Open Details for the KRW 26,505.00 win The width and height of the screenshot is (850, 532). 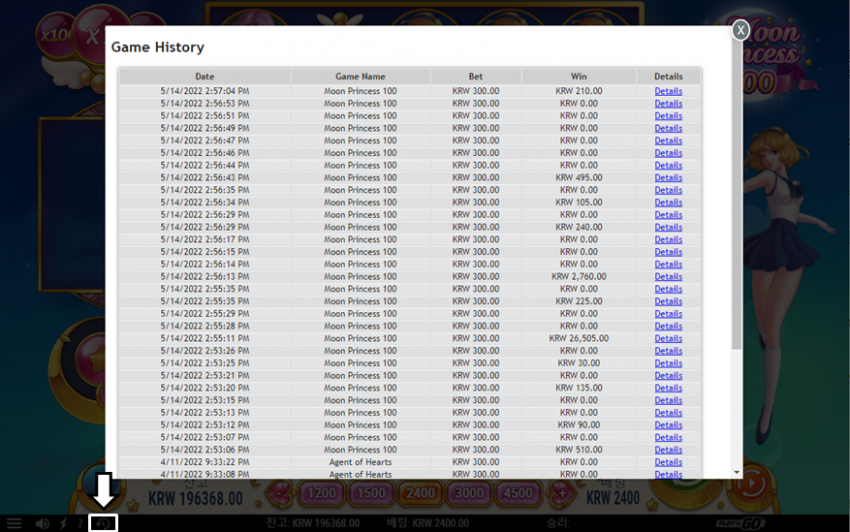(668, 338)
